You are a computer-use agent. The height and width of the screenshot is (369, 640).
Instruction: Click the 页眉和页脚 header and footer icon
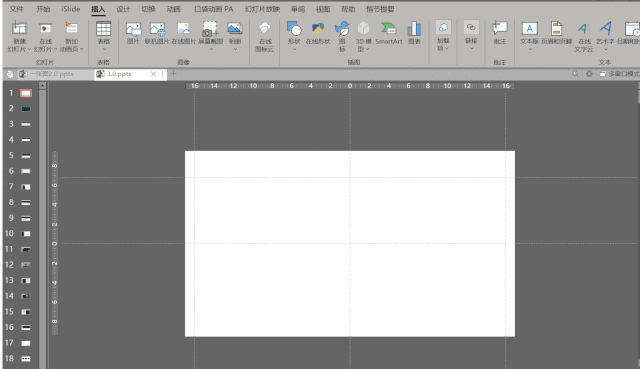click(x=556, y=33)
